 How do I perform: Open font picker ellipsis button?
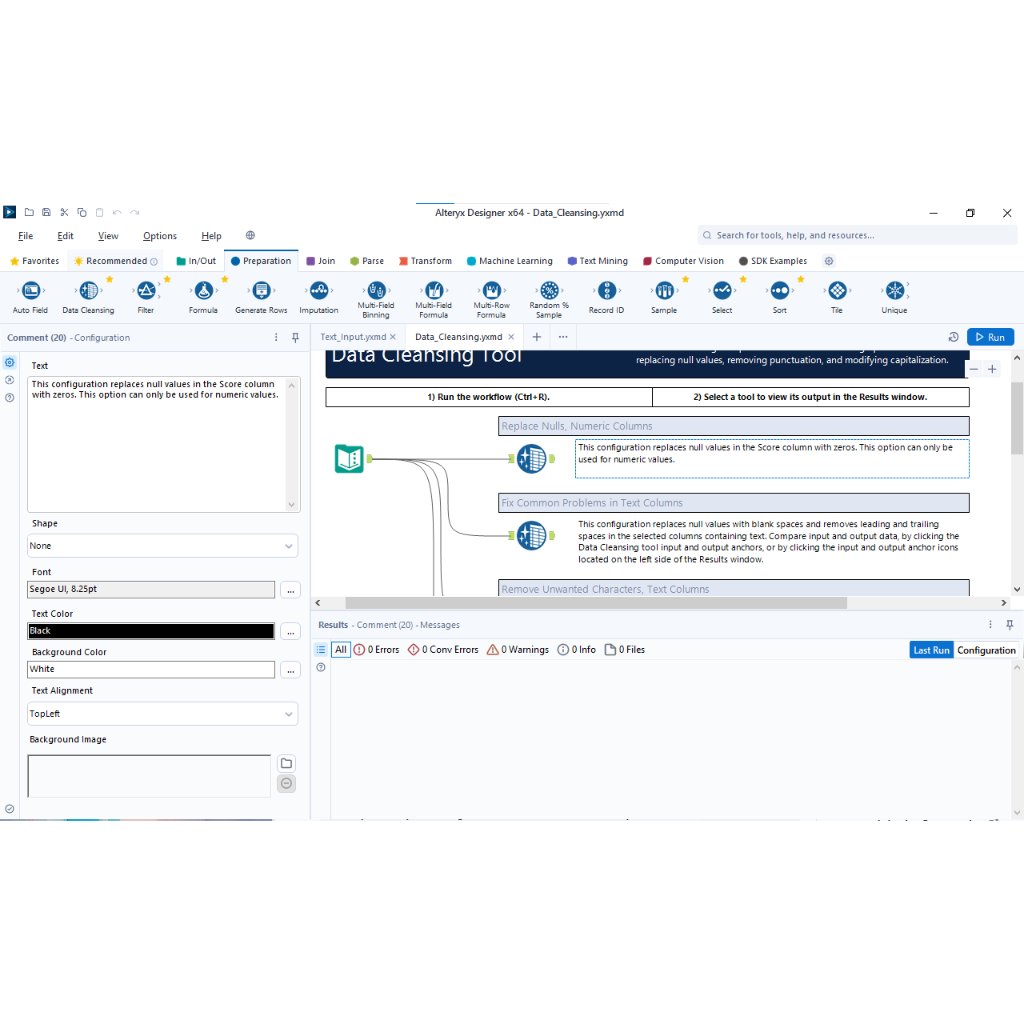[291, 590]
